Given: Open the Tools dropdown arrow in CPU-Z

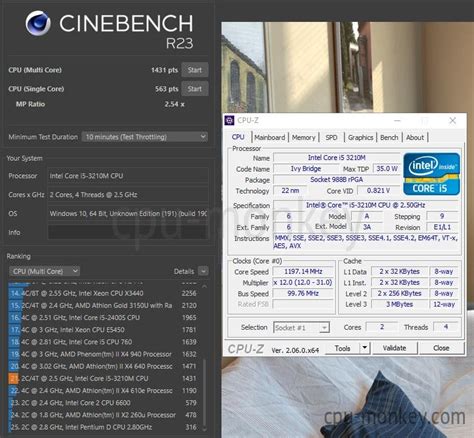Looking at the screenshot, I should (365, 348).
